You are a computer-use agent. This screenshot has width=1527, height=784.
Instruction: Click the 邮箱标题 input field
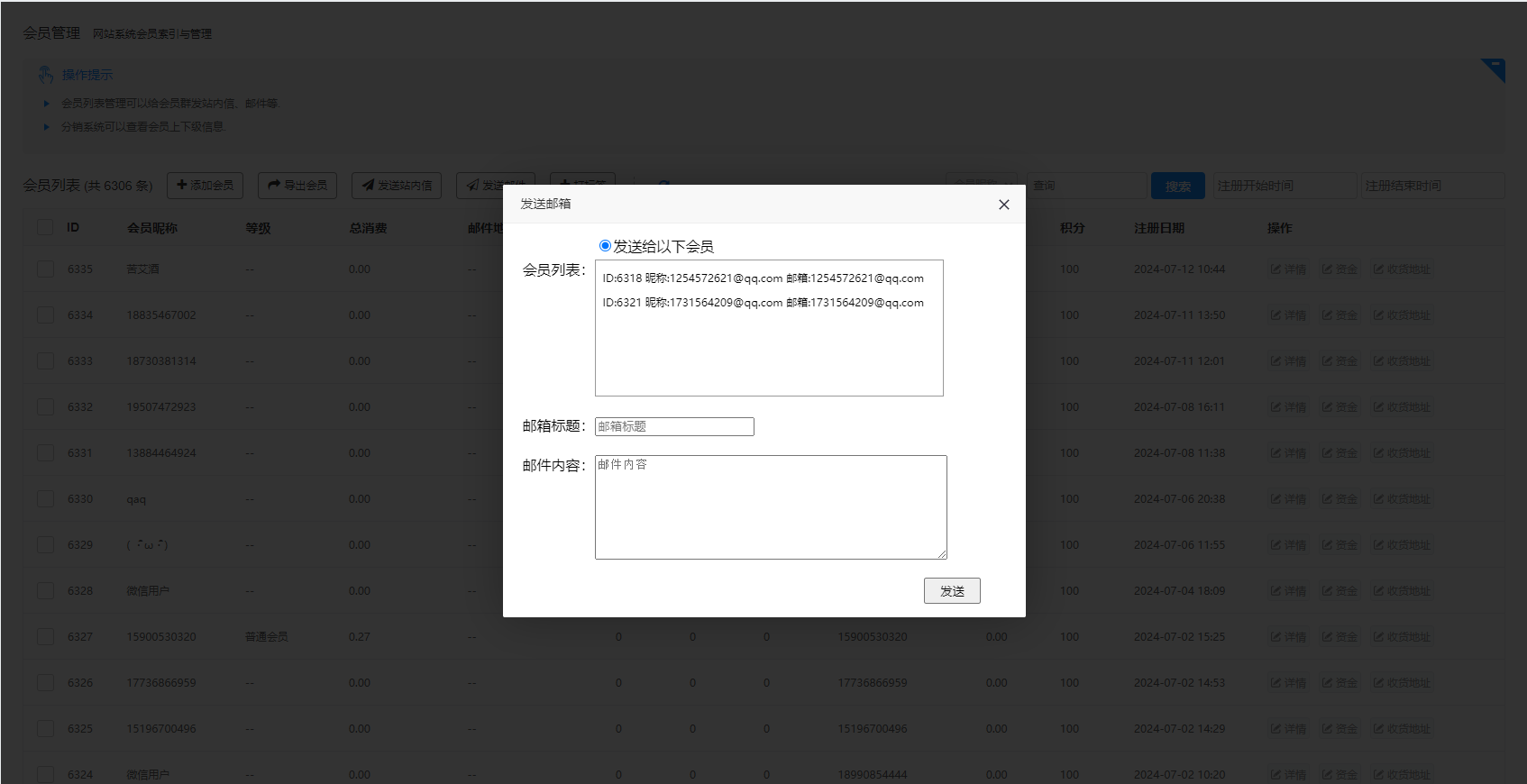[674, 426]
